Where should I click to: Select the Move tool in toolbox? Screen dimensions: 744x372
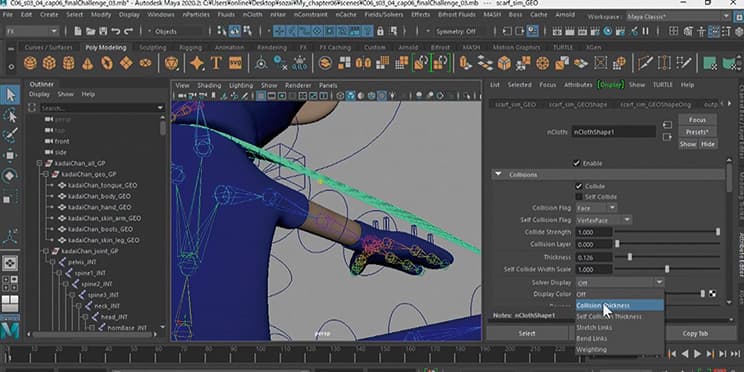tap(10, 156)
